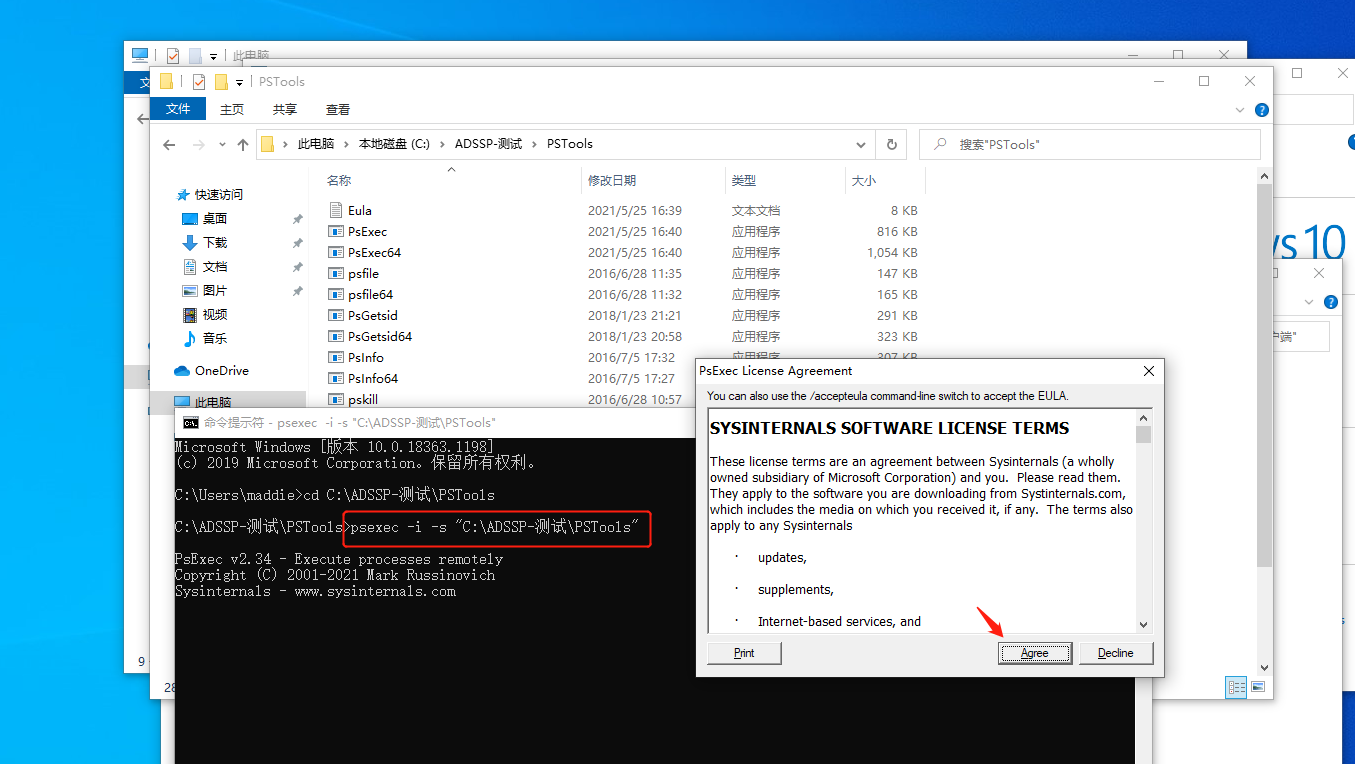Click the 快速访问 star in sidebar

coord(182,195)
